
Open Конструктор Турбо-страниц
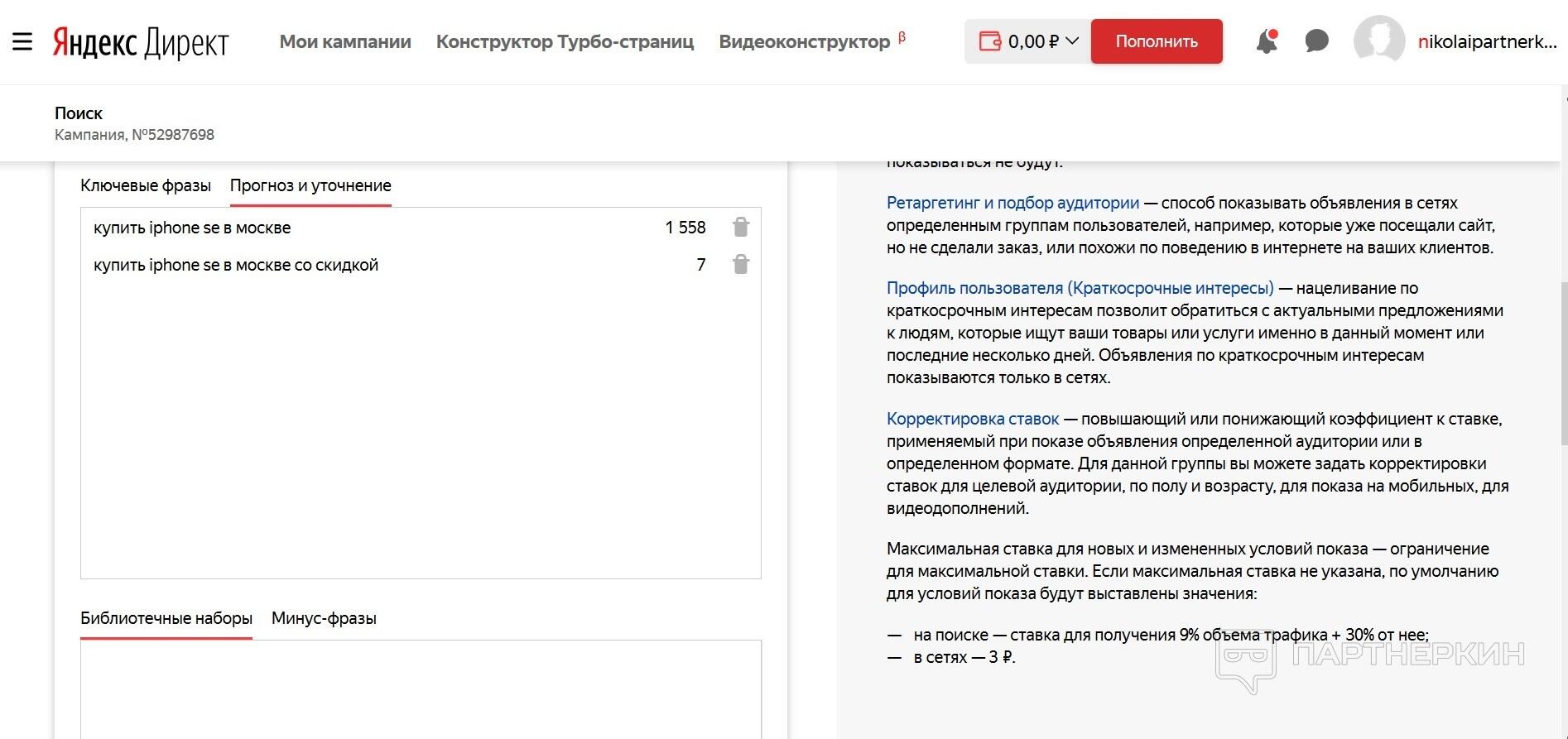point(565,41)
